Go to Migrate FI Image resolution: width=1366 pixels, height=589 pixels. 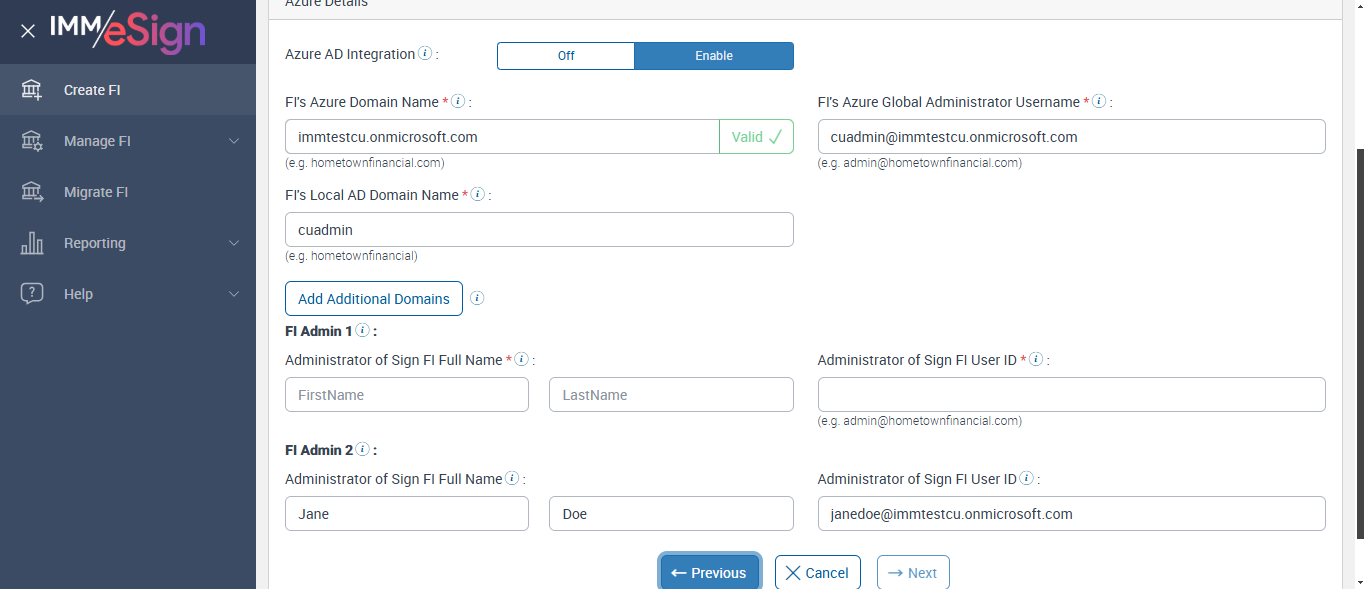click(x=96, y=192)
